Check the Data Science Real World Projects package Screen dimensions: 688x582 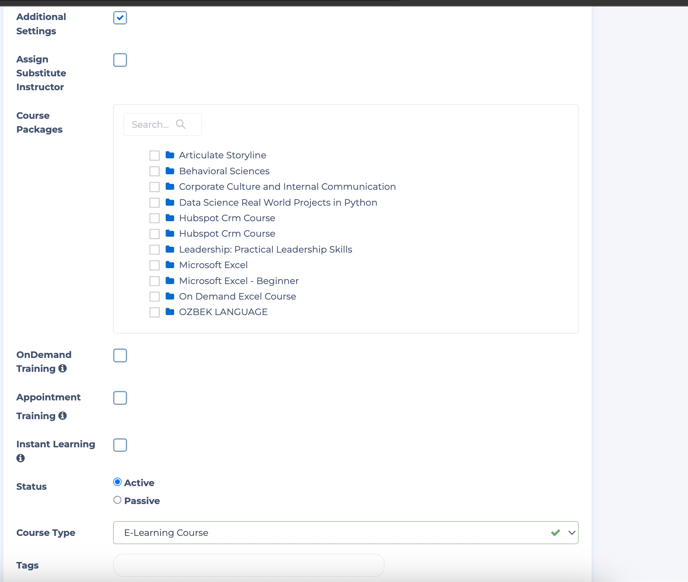[x=155, y=203]
